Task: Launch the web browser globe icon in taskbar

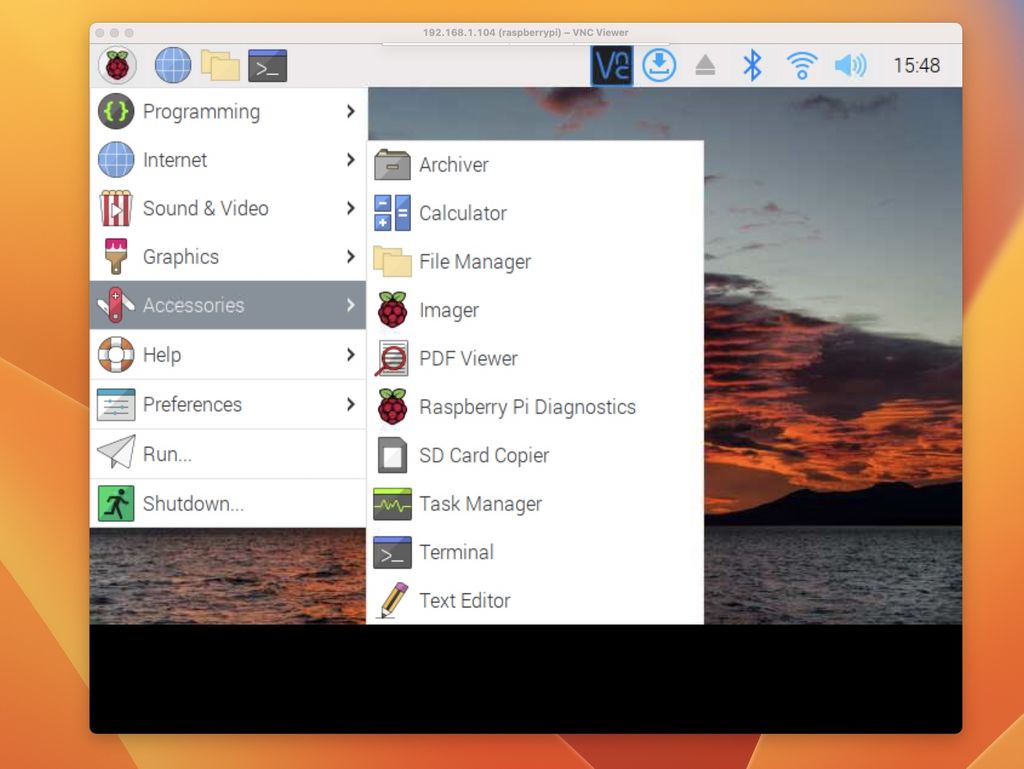Action: click(173, 65)
